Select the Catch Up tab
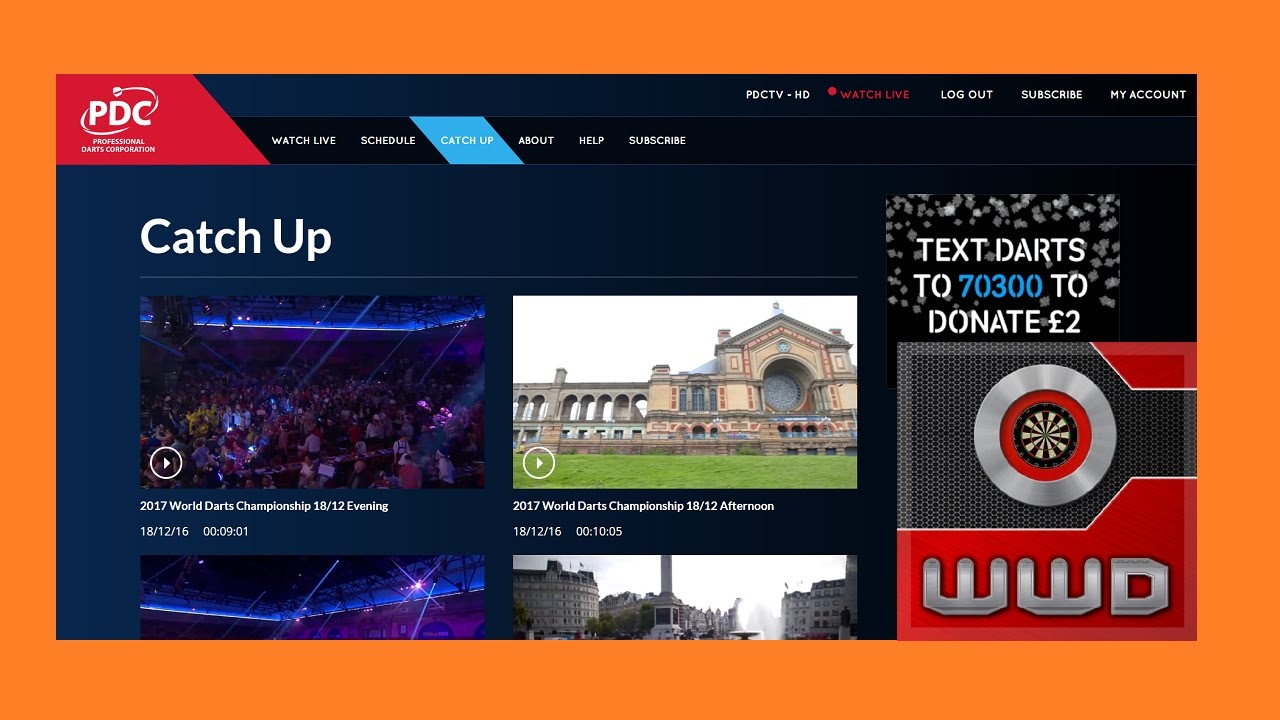This screenshot has width=1280, height=720. [467, 141]
